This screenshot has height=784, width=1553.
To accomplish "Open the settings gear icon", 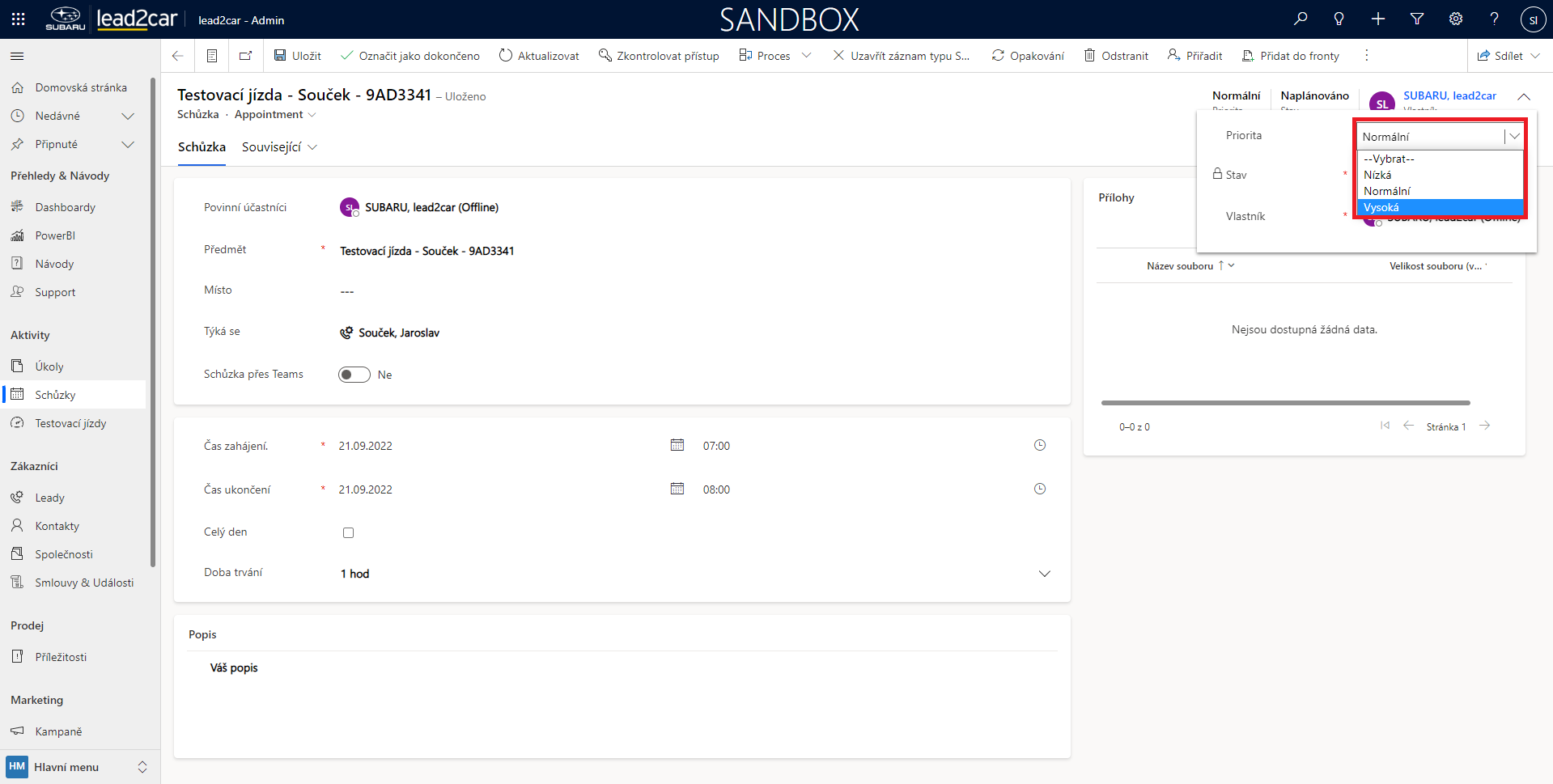I will (1456, 19).
